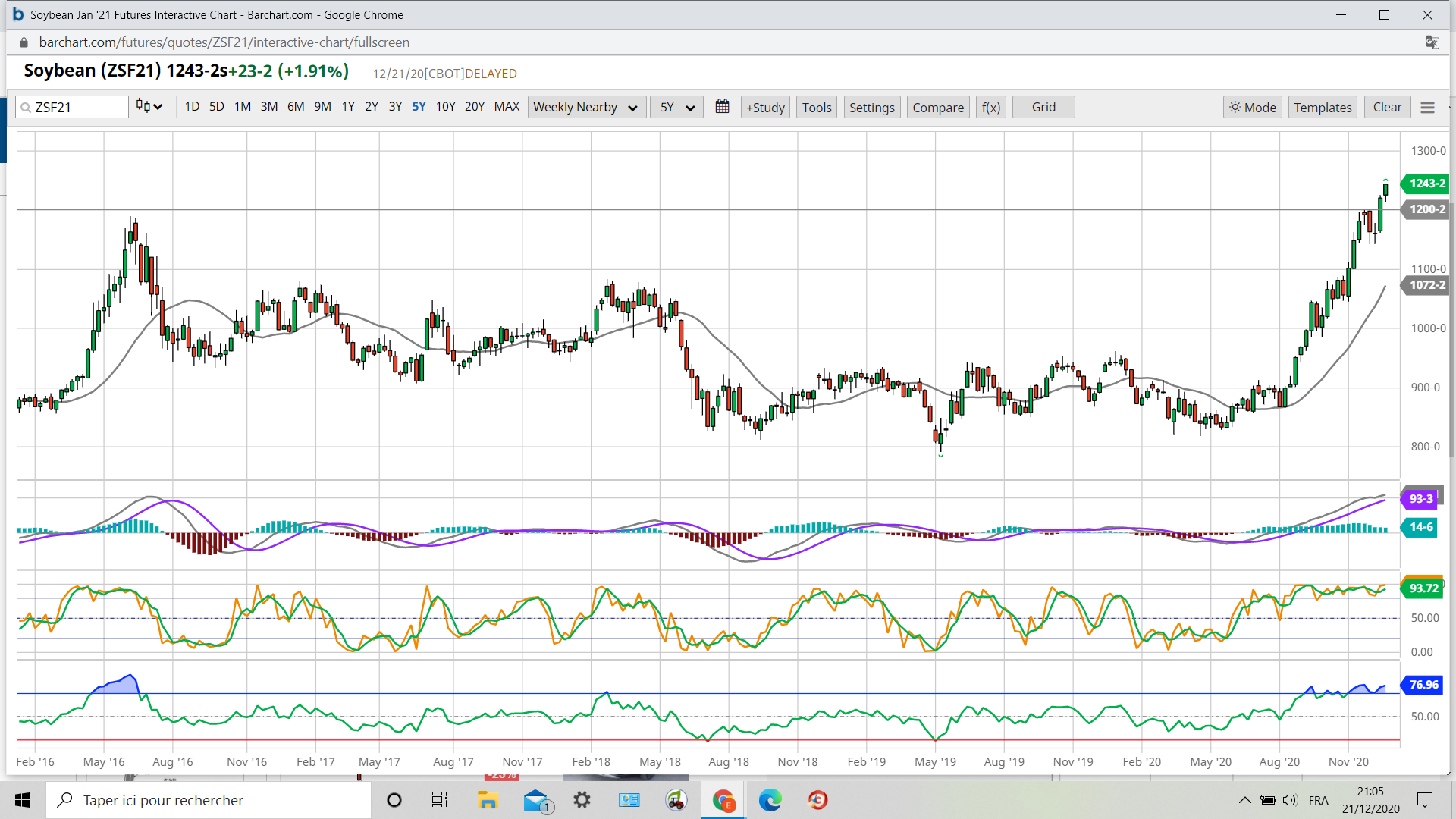Screen dimensions: 1456x819
Task: Open the chart type candlestick selector
Action: 149,107
